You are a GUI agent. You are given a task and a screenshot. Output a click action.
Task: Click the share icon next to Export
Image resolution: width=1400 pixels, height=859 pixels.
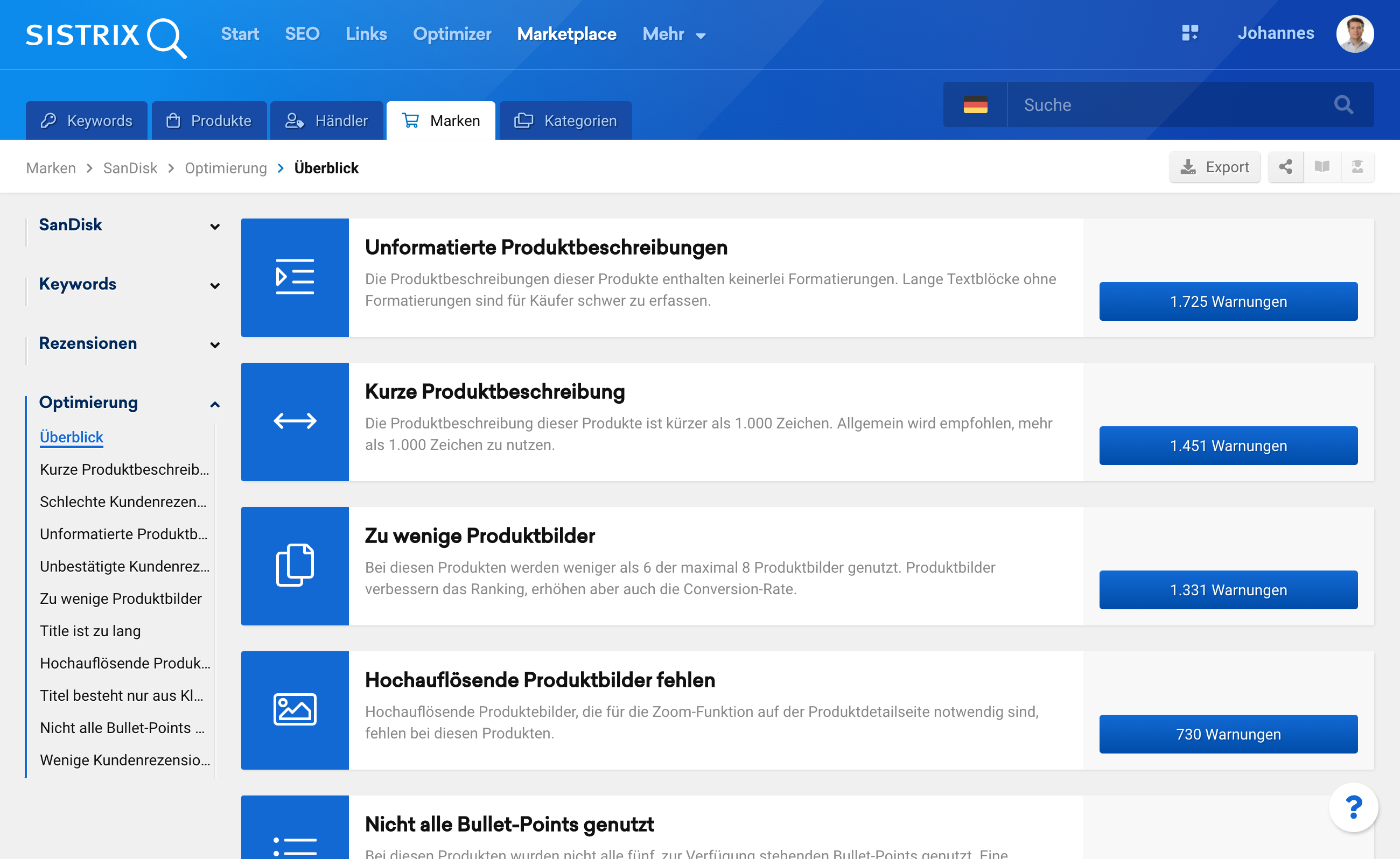tap(1286, 167)
